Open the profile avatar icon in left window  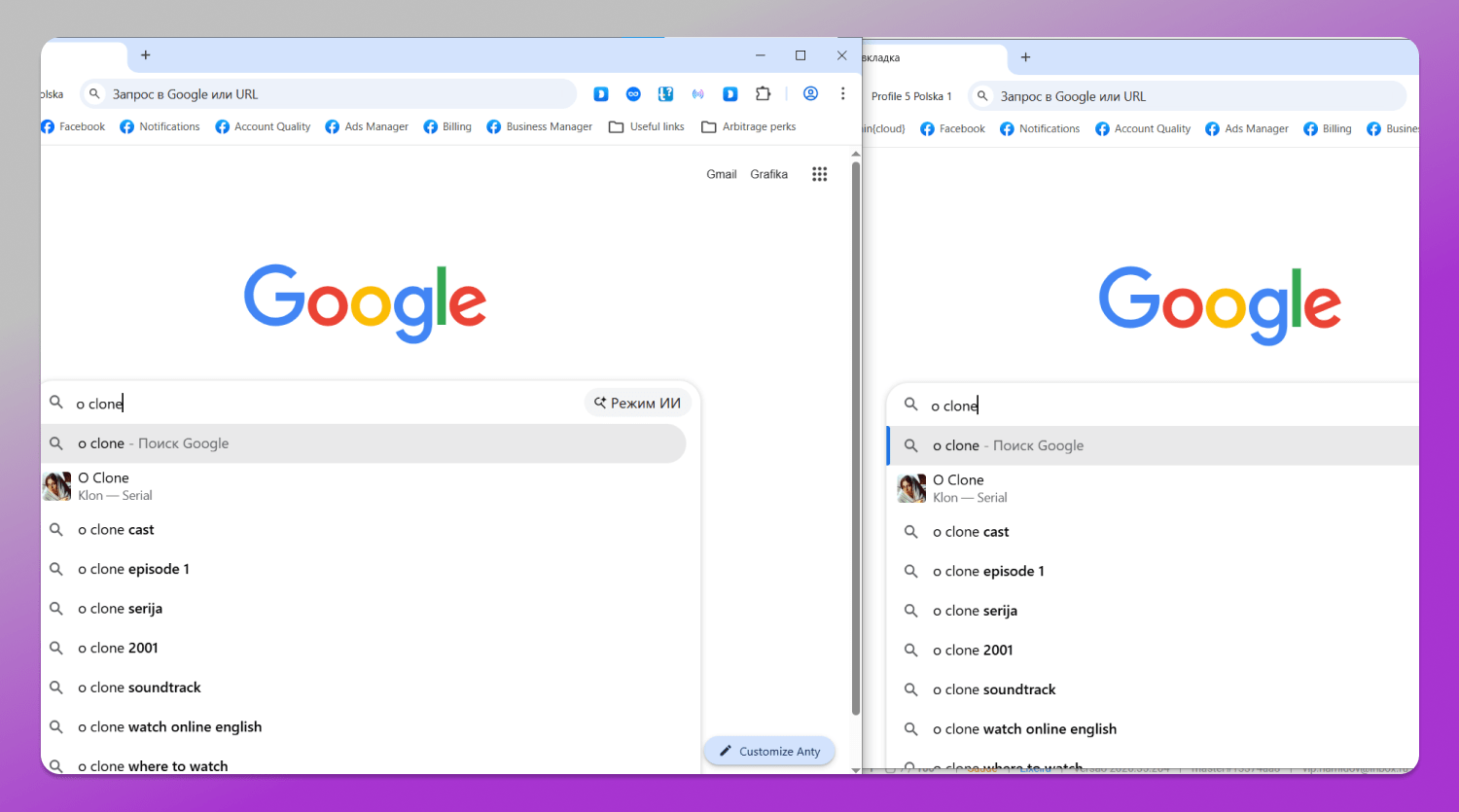tap(810, 94)
